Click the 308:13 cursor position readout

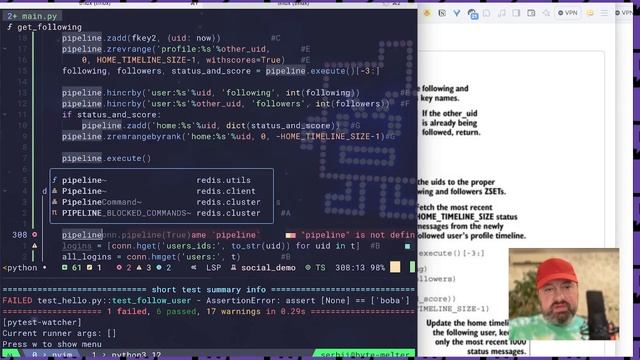point(350,268)
